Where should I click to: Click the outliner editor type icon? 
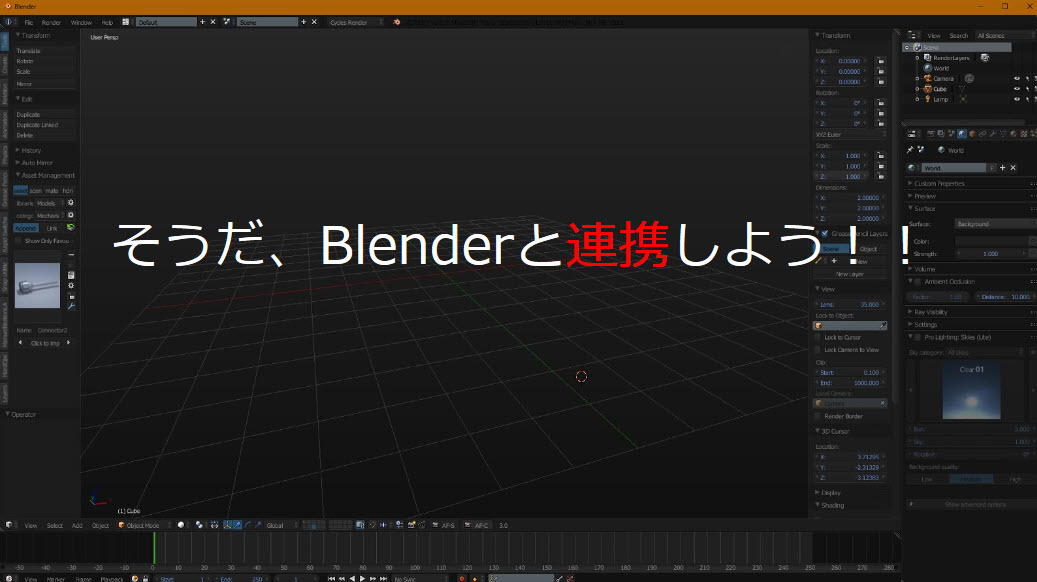(x=911, y=36)
